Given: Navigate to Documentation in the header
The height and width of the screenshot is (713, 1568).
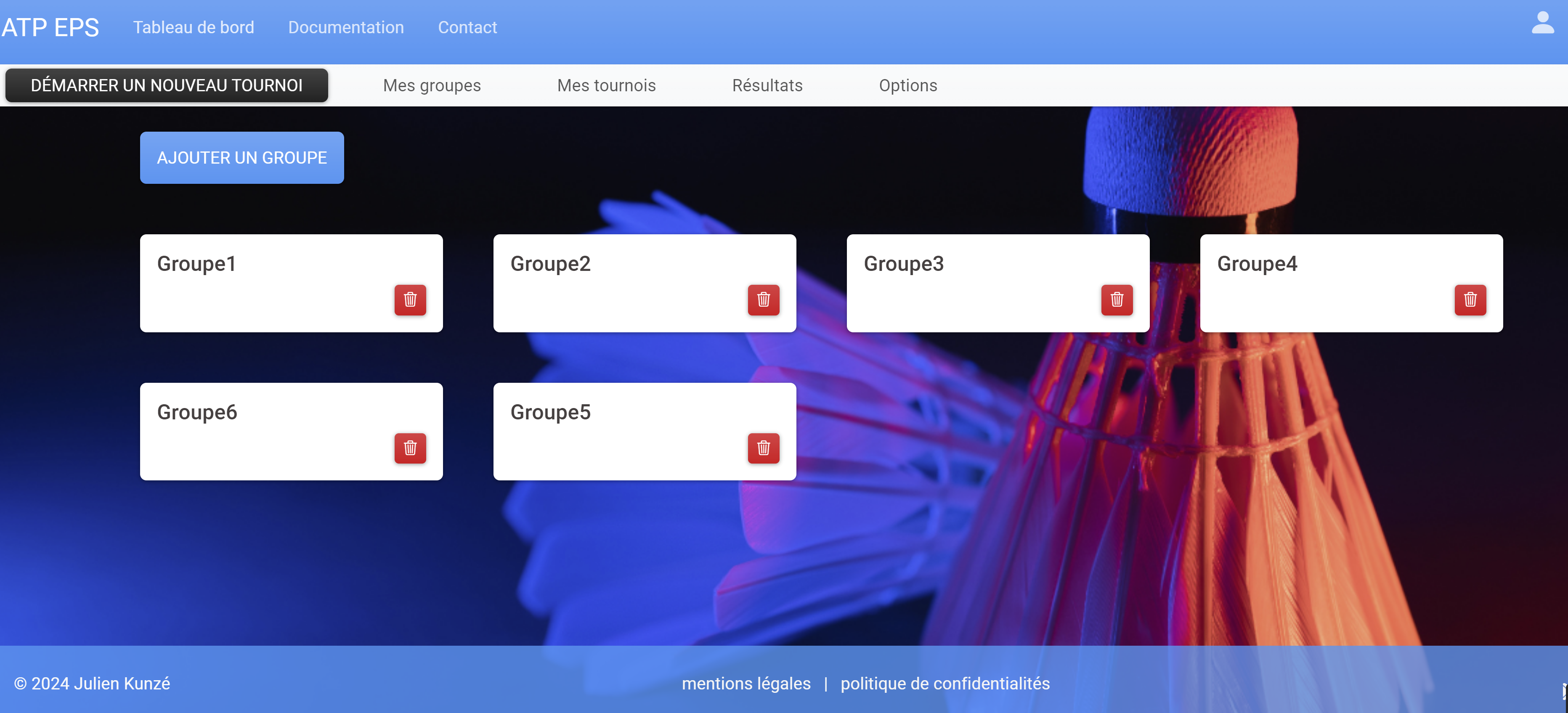Looking at the screenshot, I should (346, 27).
